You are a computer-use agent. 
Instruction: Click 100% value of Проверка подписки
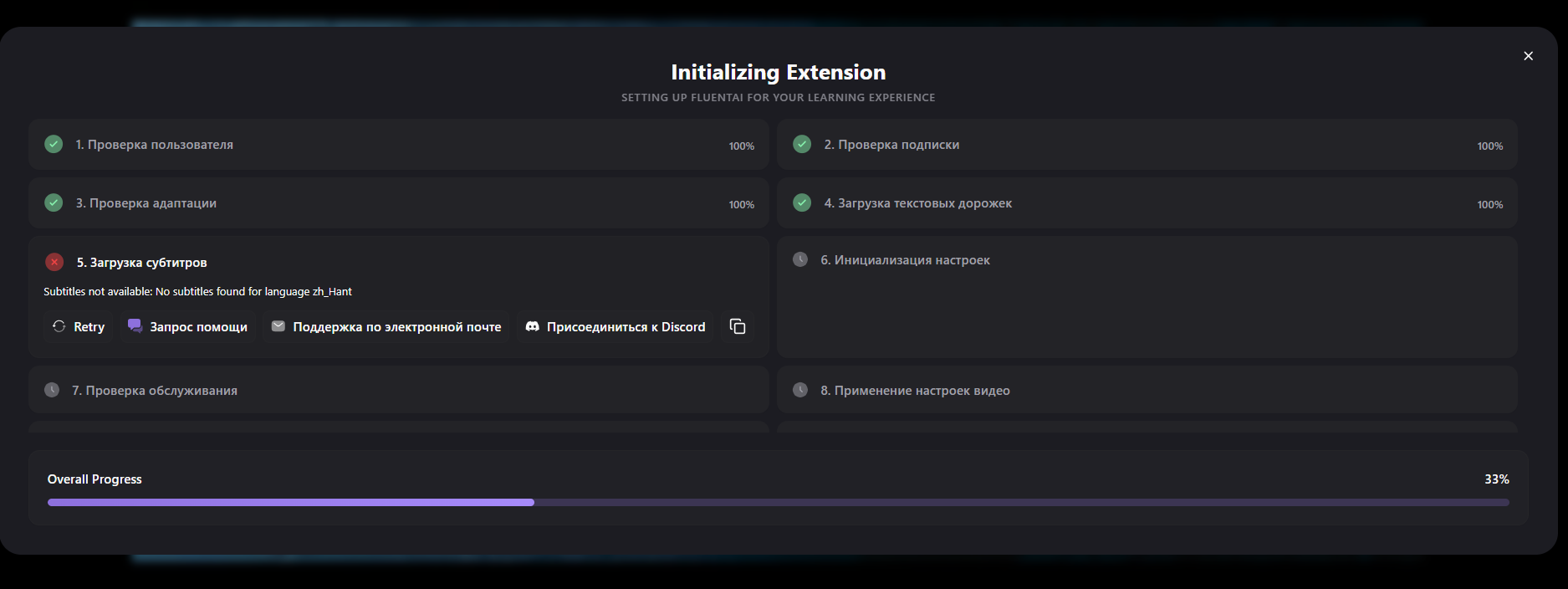coord(1490,146)
